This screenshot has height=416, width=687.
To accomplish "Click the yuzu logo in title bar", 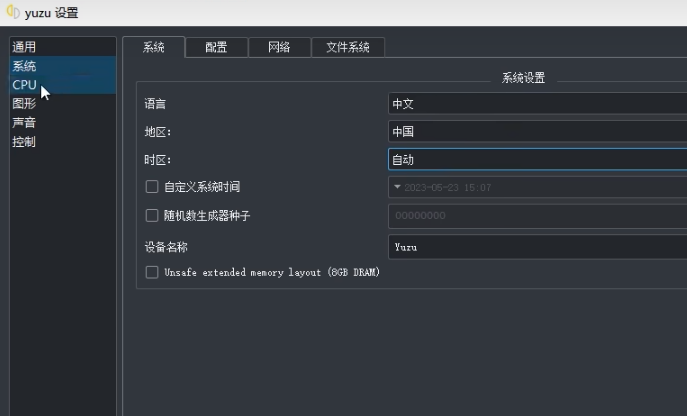I will click(13, 13).
